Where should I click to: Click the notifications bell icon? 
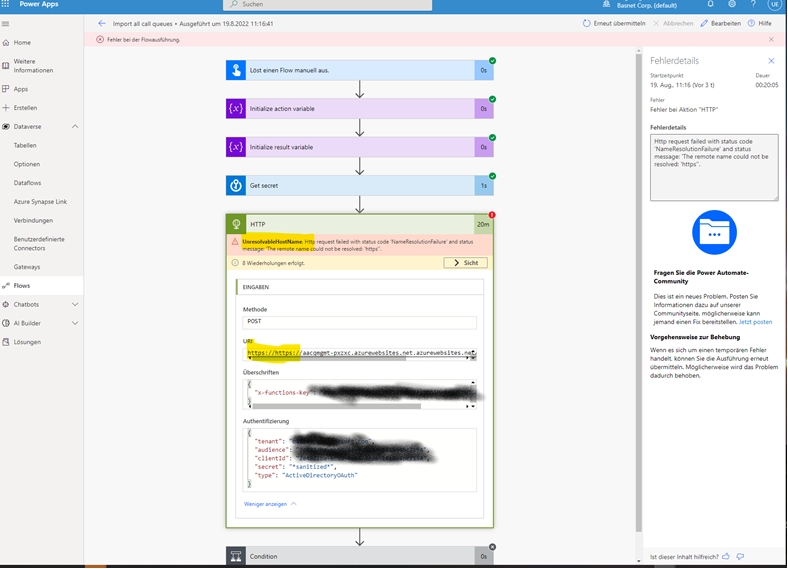click(710, 4)
